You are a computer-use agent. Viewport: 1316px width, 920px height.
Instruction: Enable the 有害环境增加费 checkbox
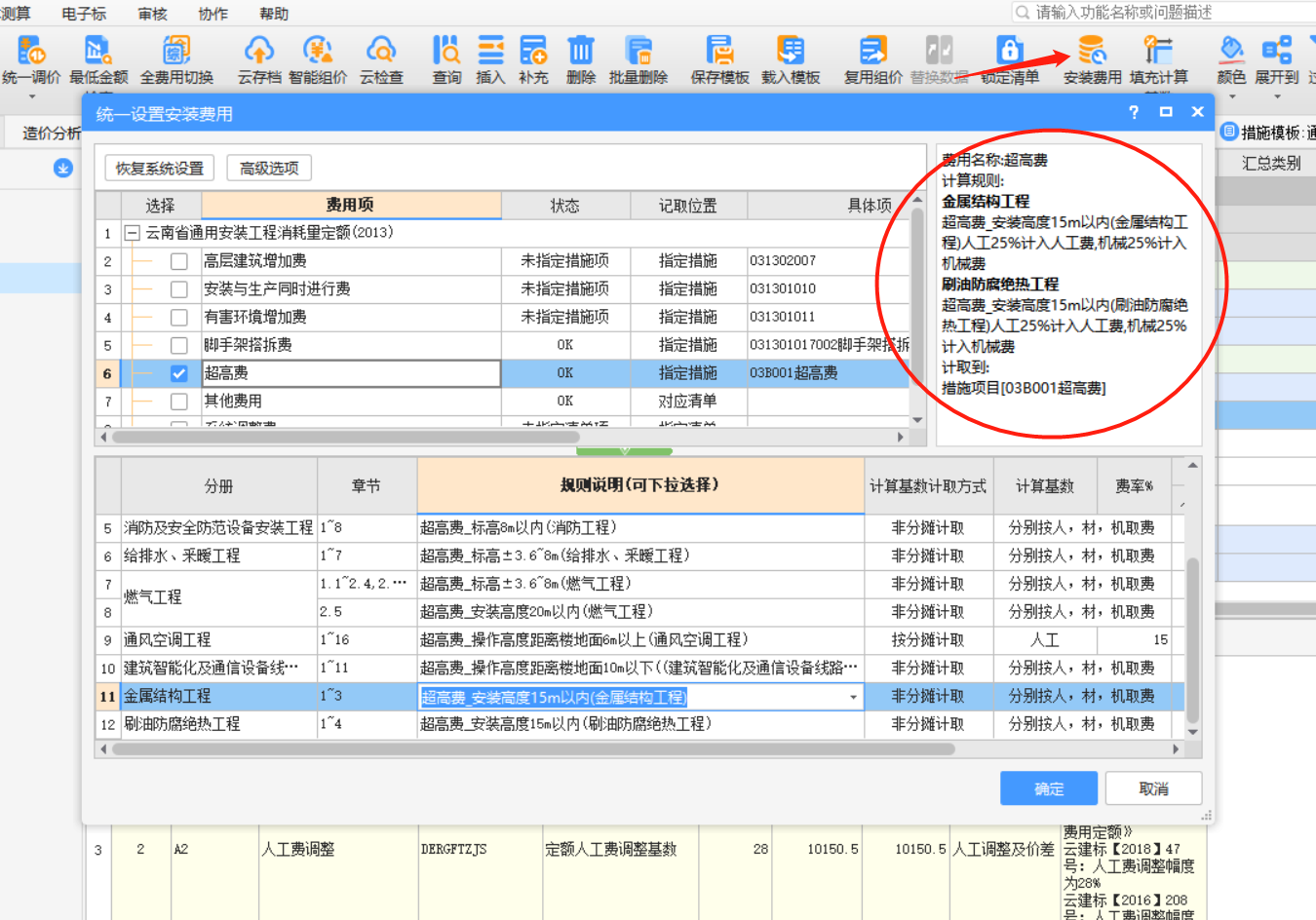[178, 318]
